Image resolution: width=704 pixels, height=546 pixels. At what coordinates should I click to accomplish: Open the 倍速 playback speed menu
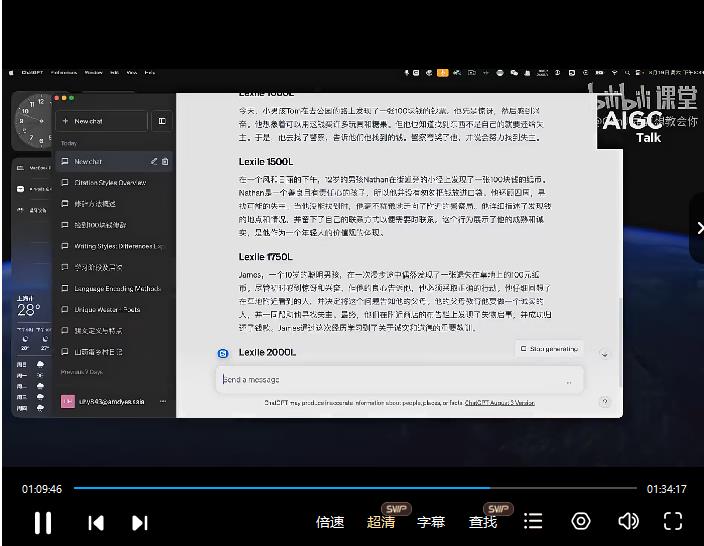tap(330, 522)
